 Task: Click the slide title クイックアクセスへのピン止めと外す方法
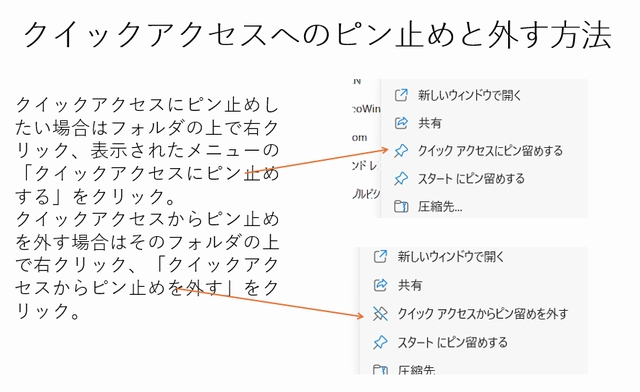point(317,36)
